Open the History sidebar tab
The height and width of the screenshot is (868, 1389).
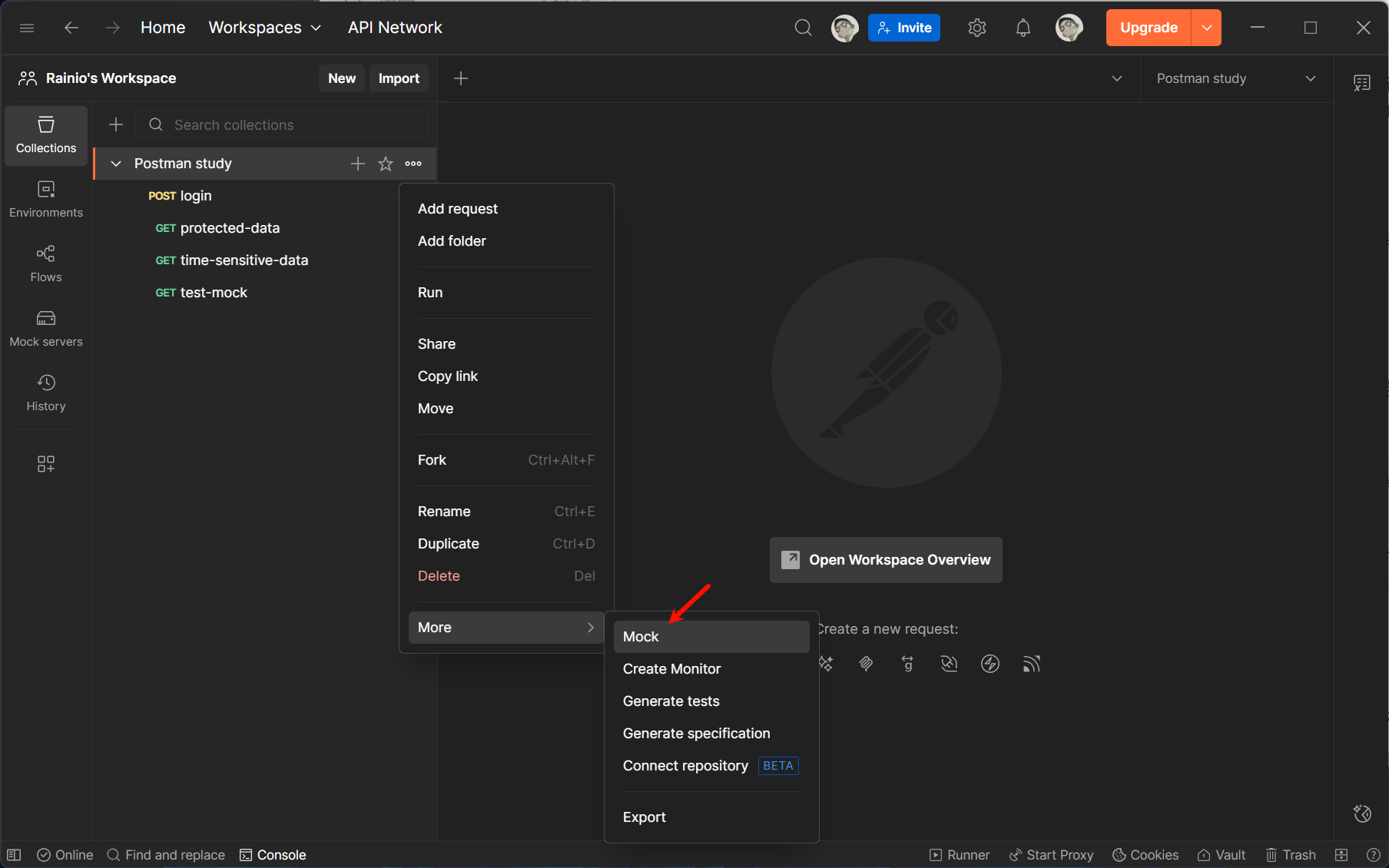tap(46, 393)
